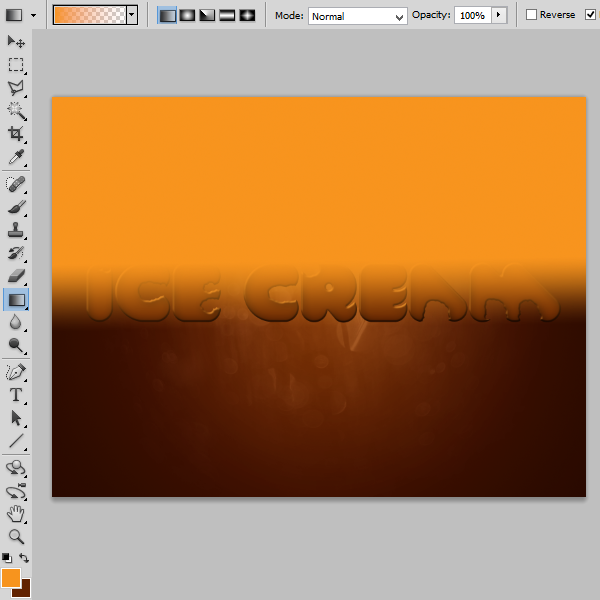Select the Path Selection tool
Screen dimensions: 600x600
pos(16,418)
